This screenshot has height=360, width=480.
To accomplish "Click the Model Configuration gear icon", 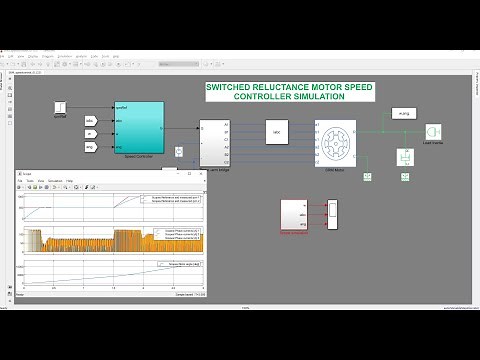I will pos(65,64).
